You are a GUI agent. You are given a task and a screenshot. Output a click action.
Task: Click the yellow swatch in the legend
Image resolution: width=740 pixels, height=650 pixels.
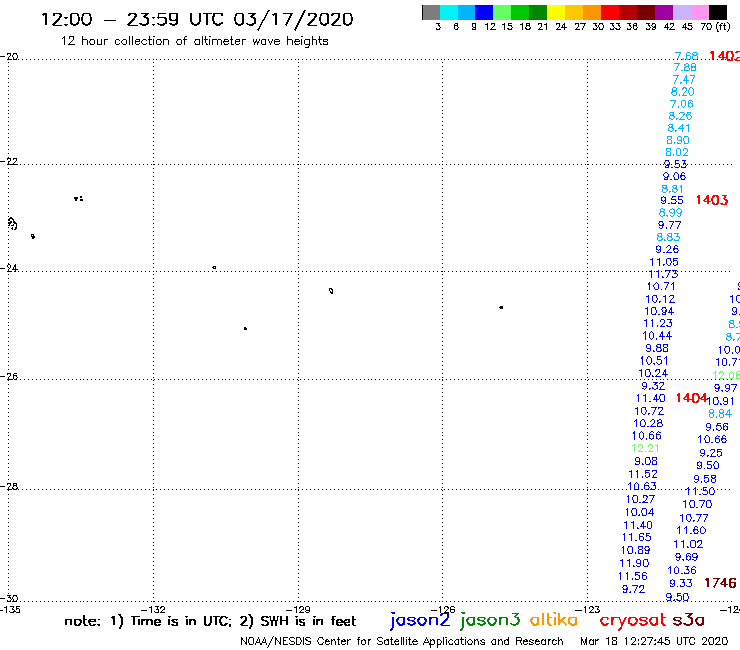[556, 12]
